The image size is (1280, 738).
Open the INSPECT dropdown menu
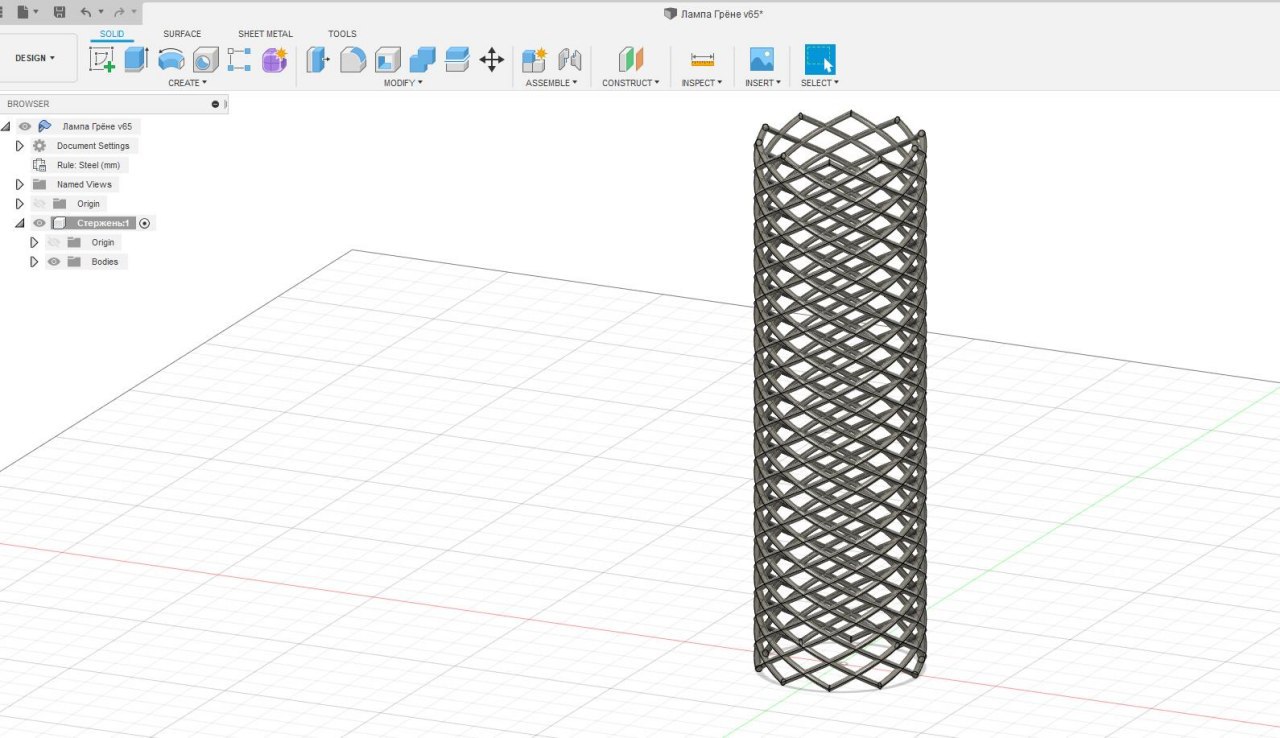702,83
